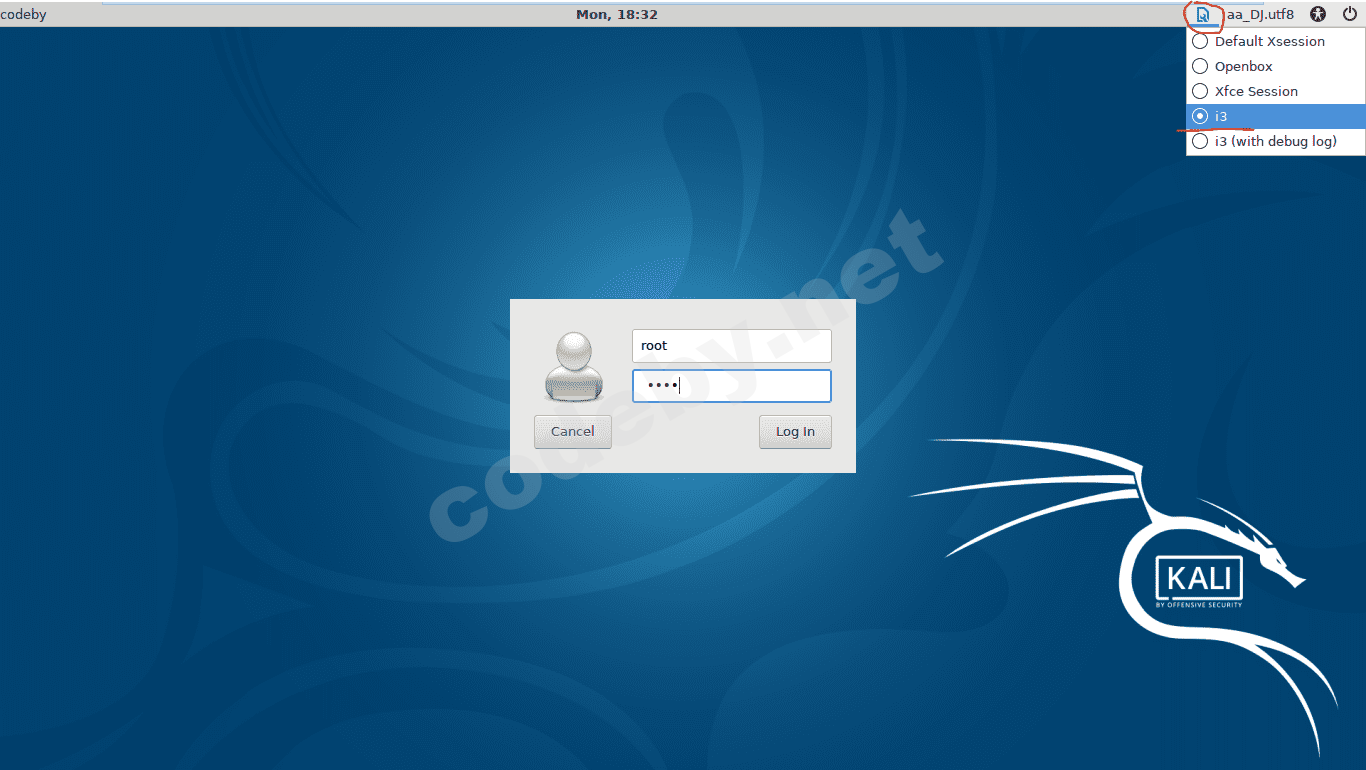The height and width of the screenshot is (770, 1366).
Task: Click the username field containing root
Action: click(x=731, y=346)
